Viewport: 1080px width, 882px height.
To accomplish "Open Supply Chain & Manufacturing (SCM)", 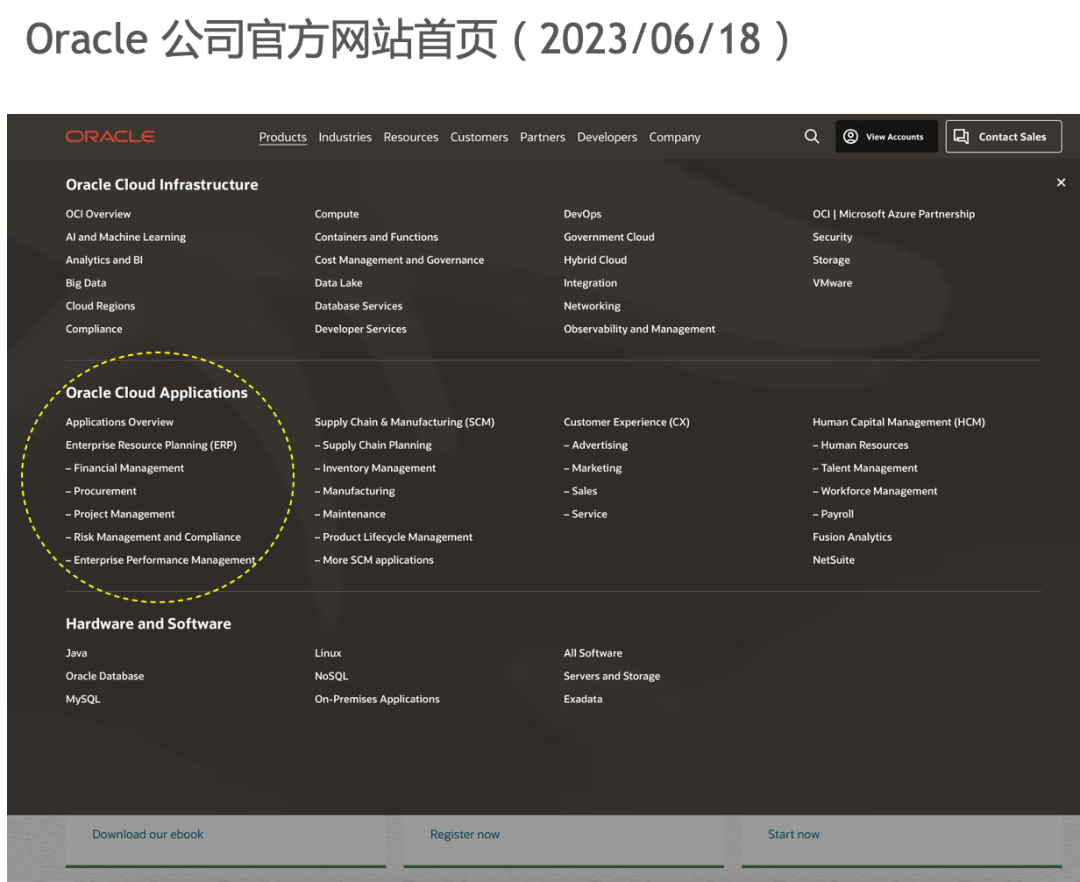I will coord(405,422).
